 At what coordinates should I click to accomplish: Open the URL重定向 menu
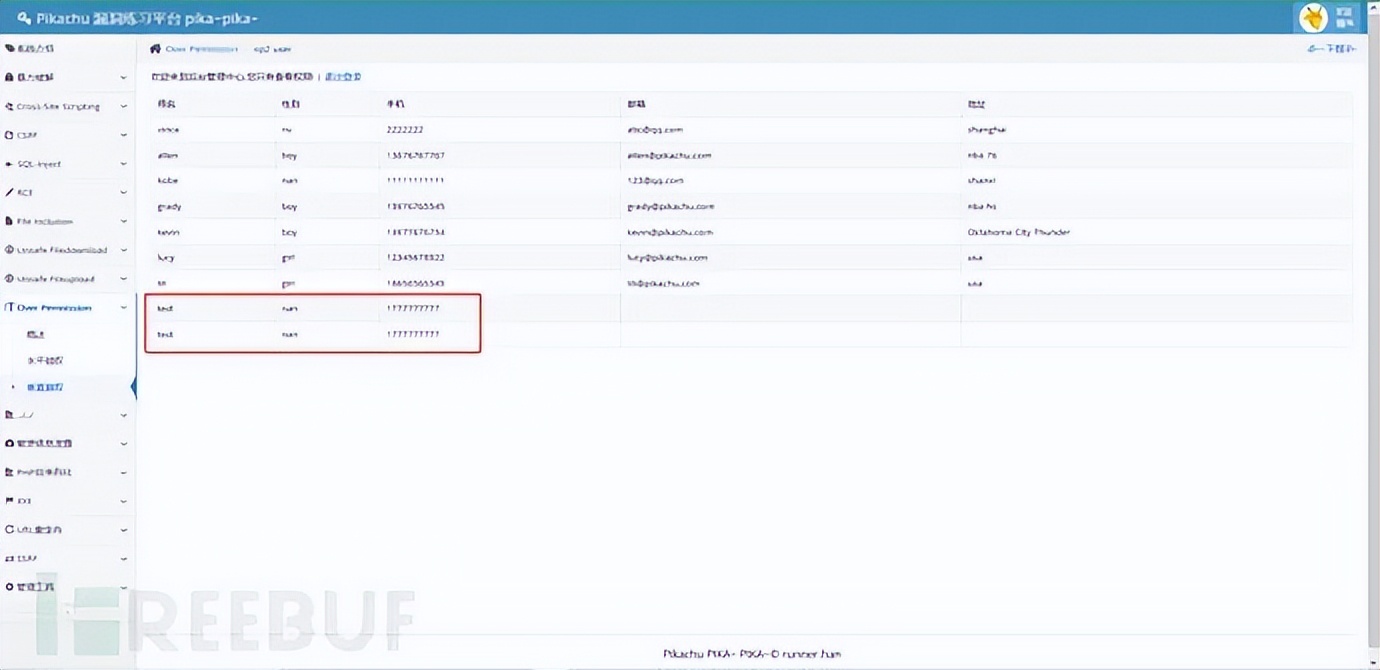pos(66,529)
